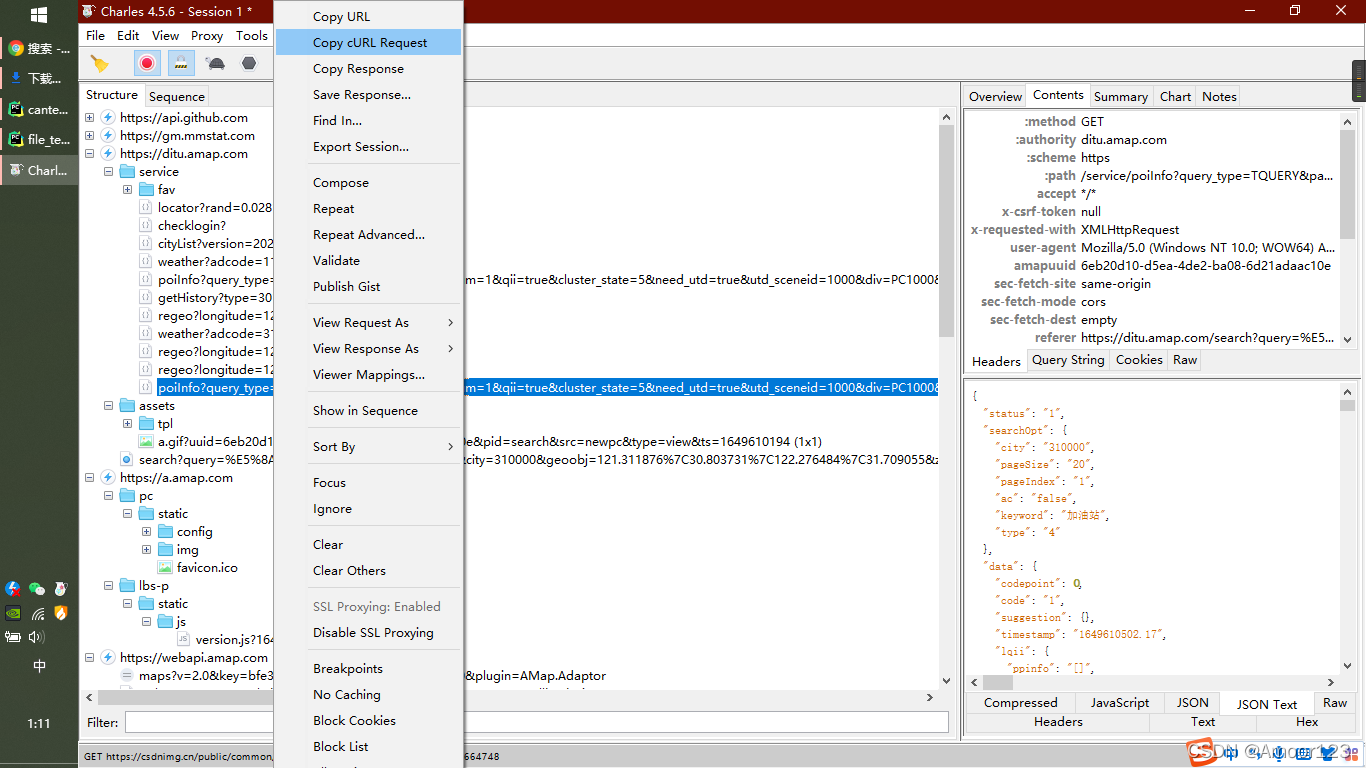Click the favicon.ico image icon
1366x768 pixels.
165,568
